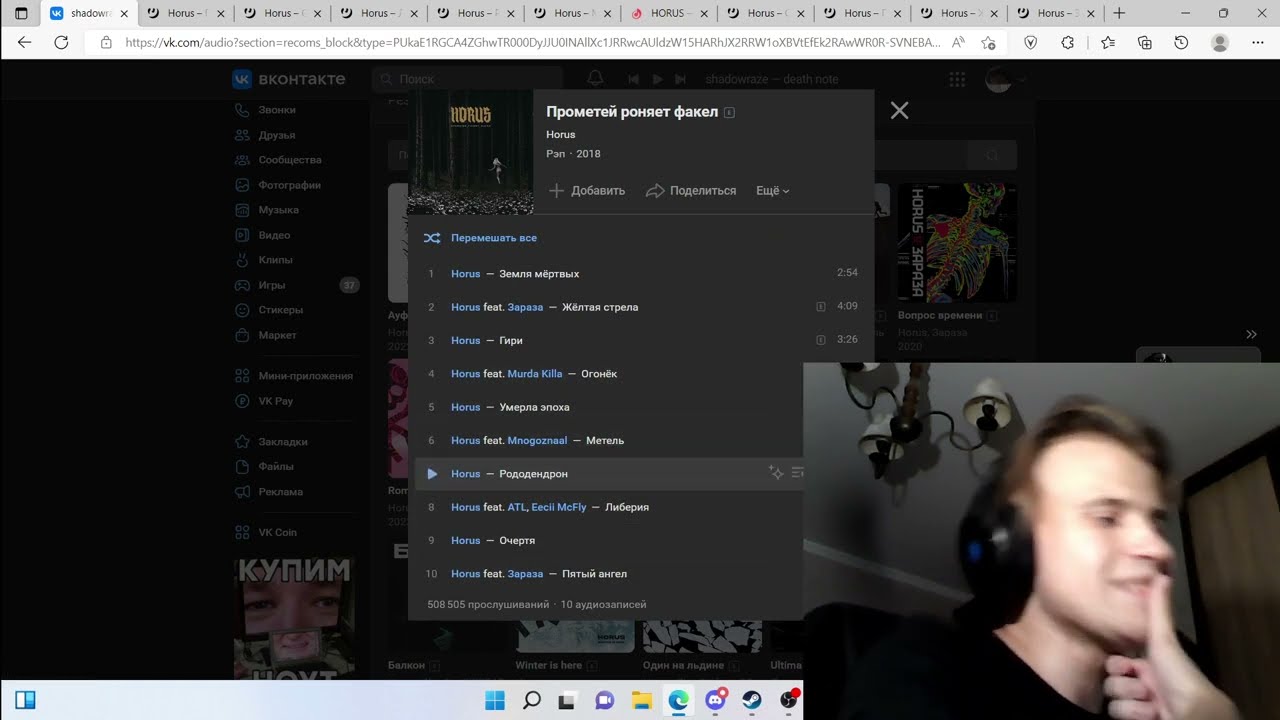This screenshot has width=1280, height=720.
Task: Select track title Земля мёртвых
Action: [x=539, y=274]
